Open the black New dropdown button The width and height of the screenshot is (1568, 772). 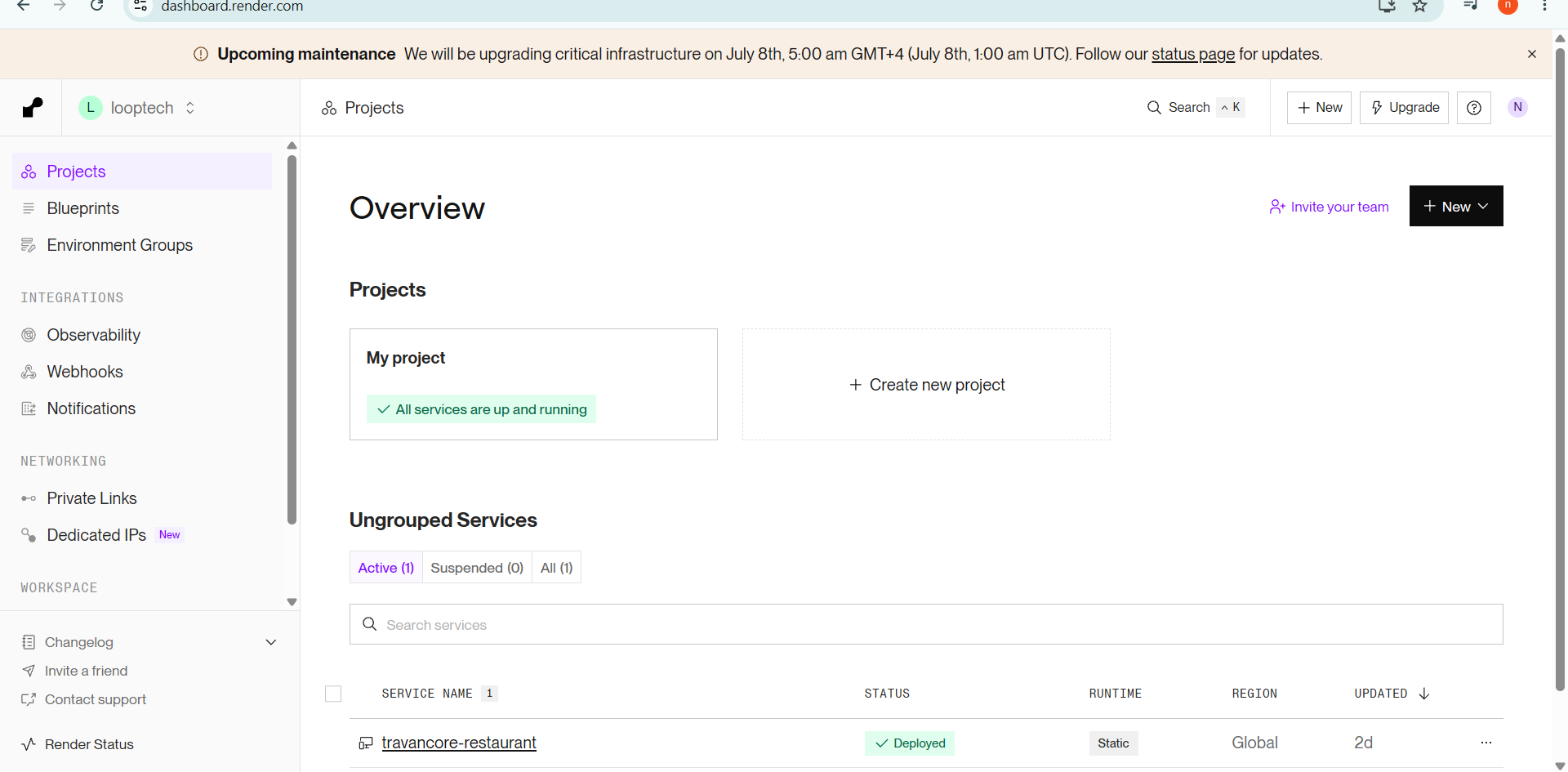click(1456, 206)
